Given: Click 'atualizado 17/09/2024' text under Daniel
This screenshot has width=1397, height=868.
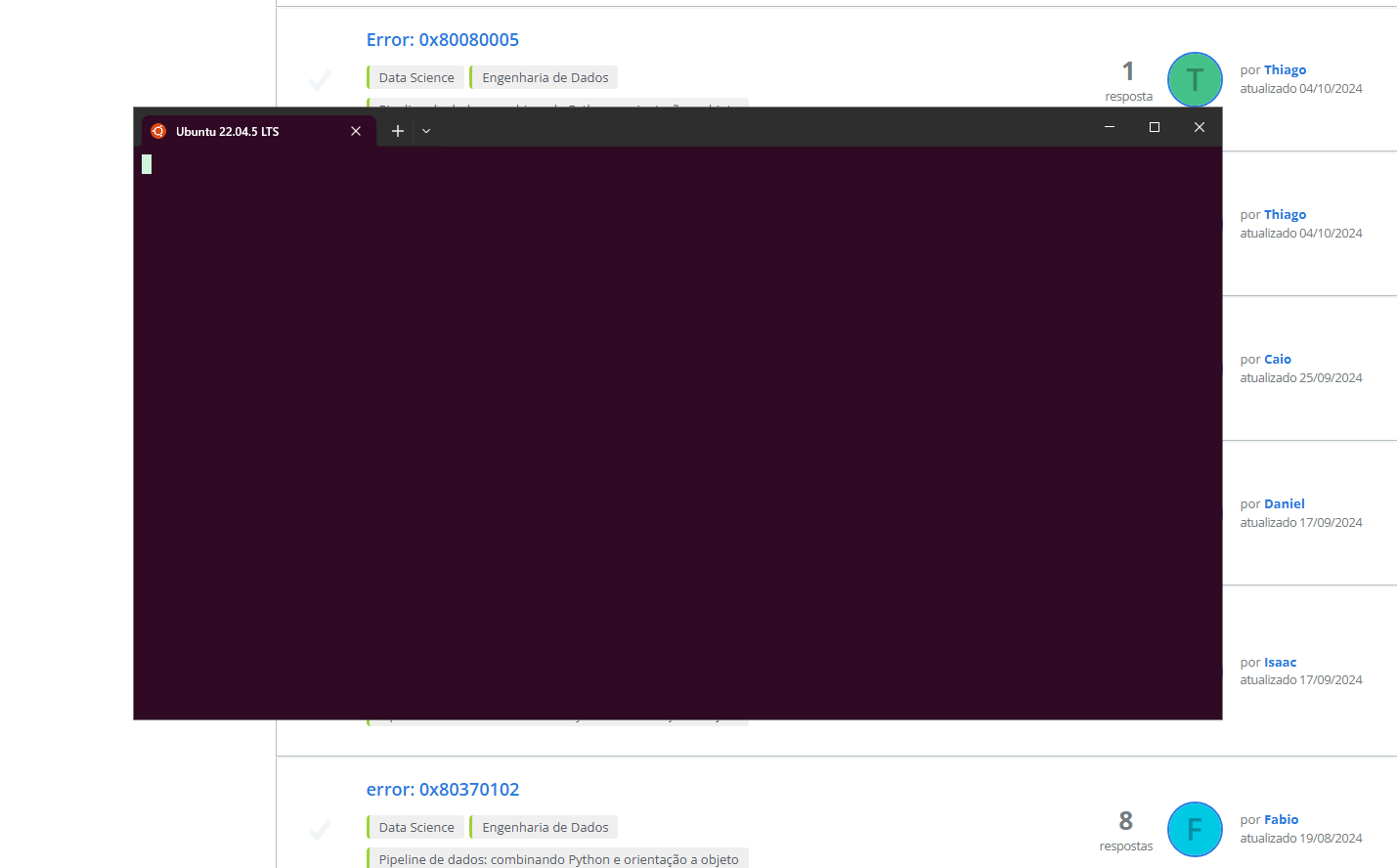Looking at the screenshot, I should tap(1301, 523).
